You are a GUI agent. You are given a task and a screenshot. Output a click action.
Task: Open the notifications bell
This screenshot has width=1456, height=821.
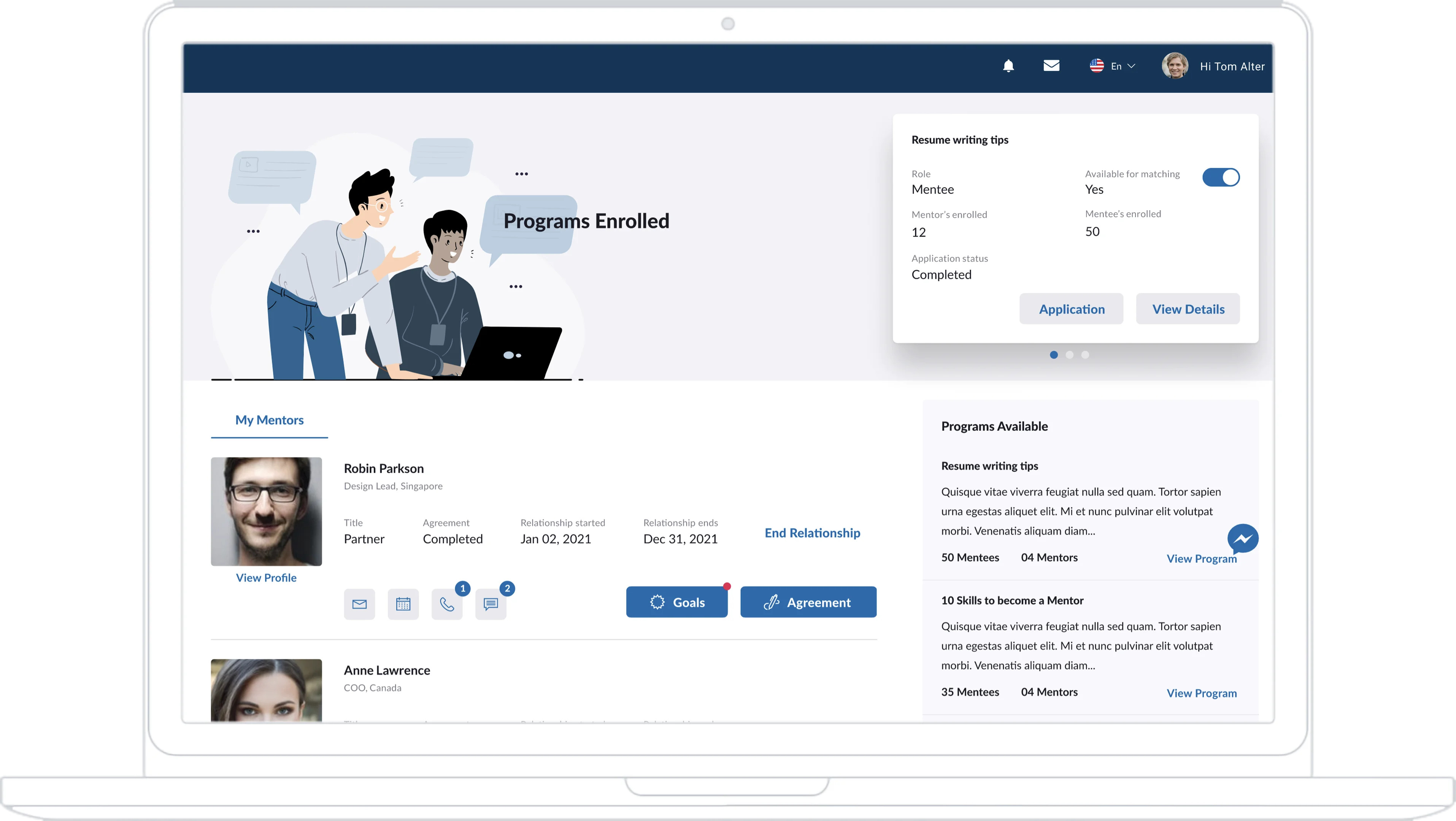(x=1008, y=66)
